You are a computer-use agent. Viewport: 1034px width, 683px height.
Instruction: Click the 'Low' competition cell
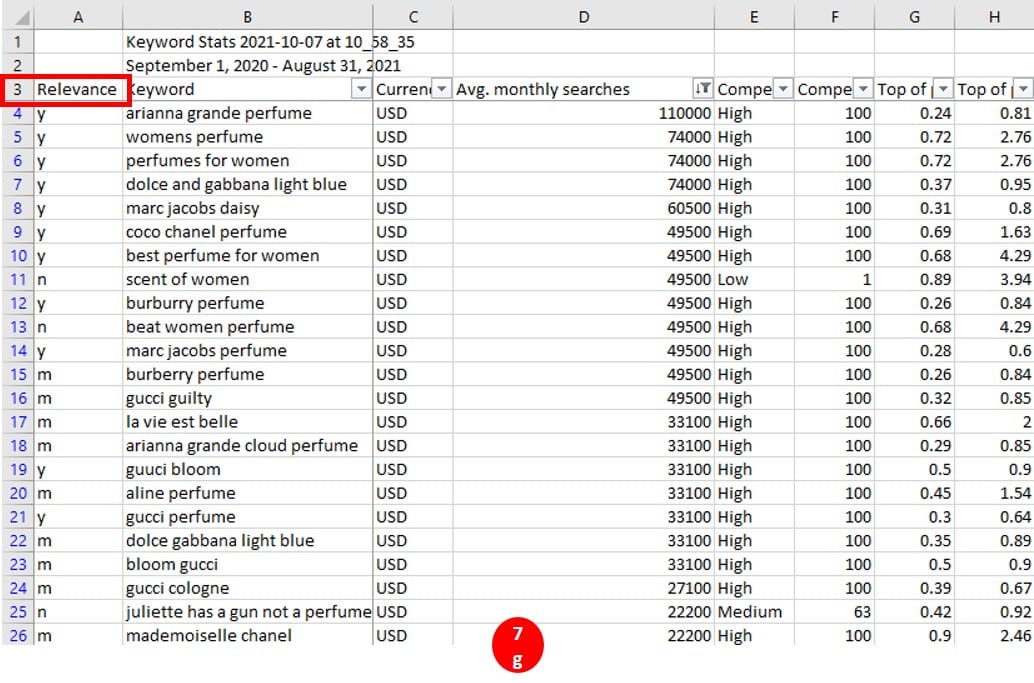[754, 280]
